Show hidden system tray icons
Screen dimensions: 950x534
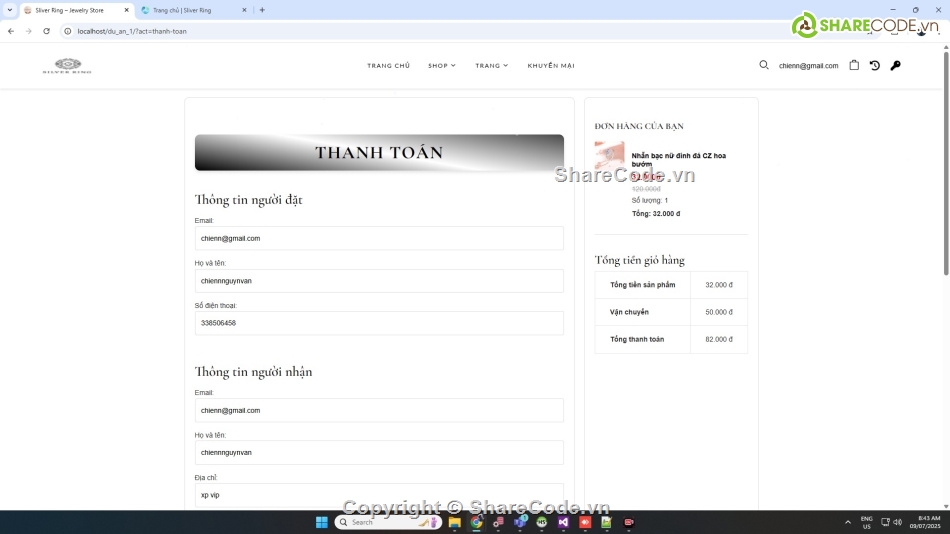coord(848,522)
